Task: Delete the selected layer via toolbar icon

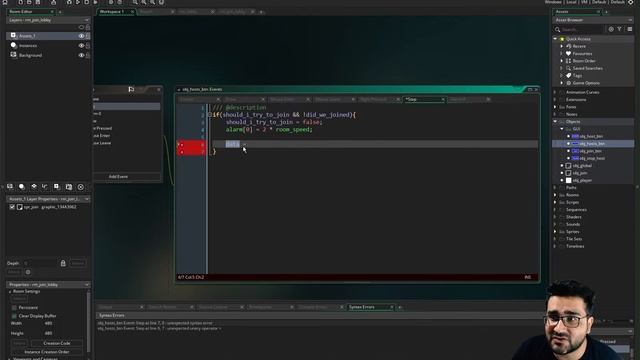Action: coord(80,187)
